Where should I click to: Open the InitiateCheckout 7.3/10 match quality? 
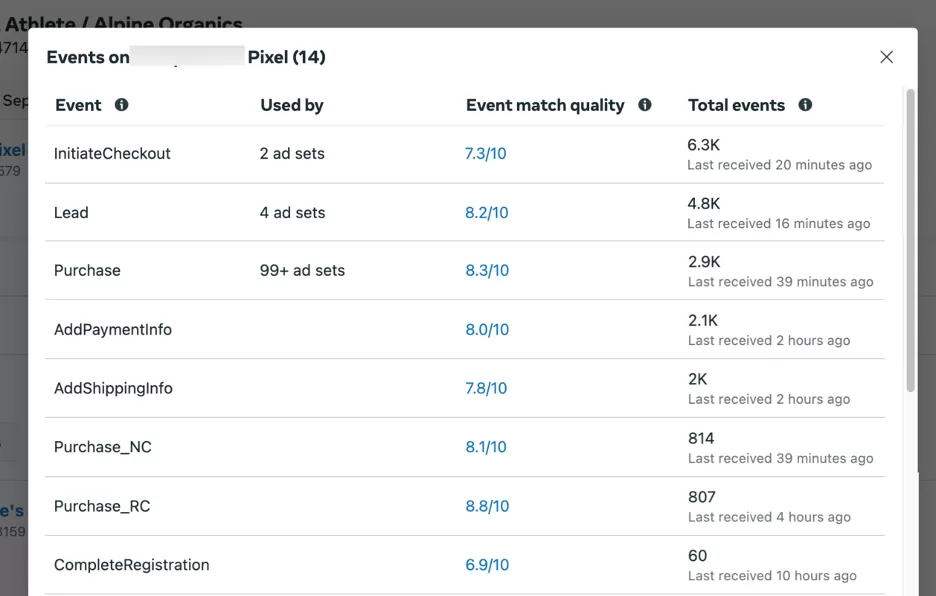(486, 154)
